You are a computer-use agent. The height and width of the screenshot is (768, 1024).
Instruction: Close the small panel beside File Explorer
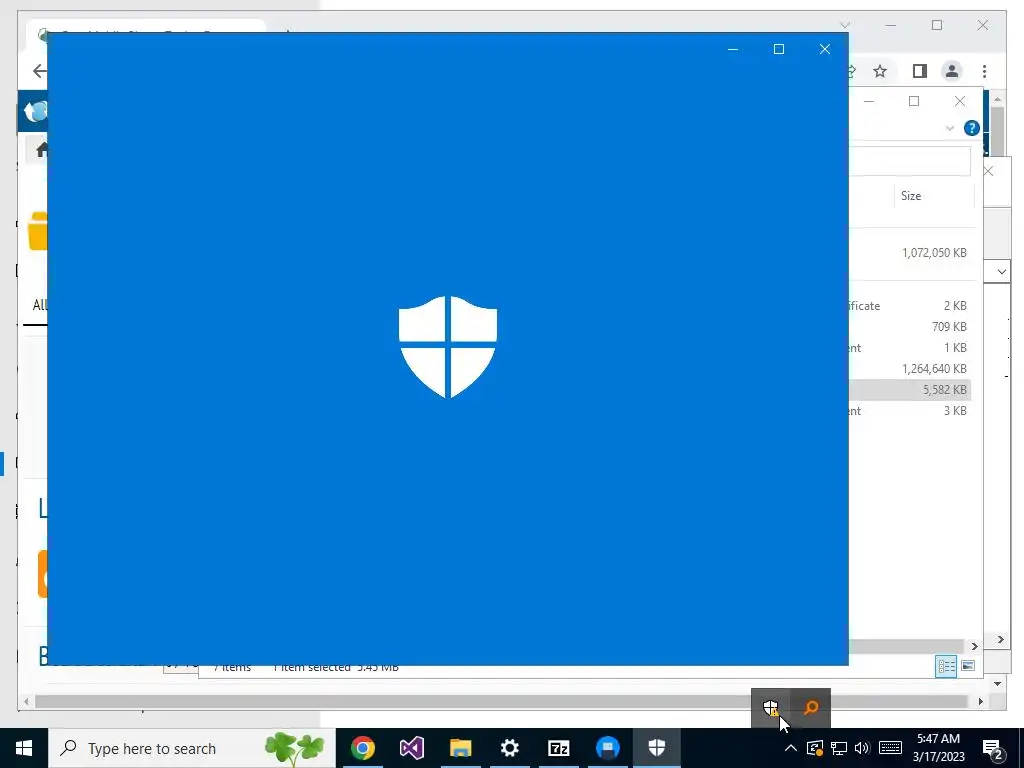point(989,171)
